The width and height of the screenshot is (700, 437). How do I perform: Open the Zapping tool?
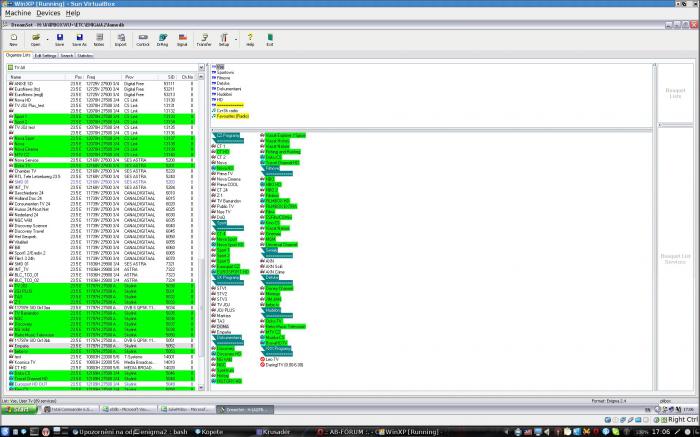(162, 40)
